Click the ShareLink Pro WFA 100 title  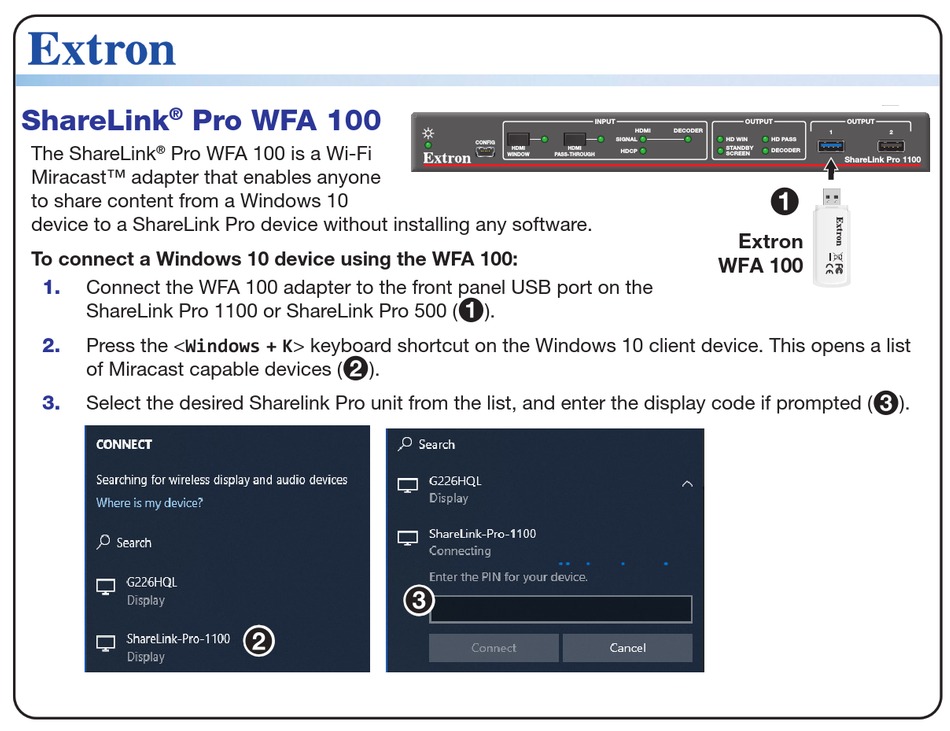pyautogui.click(x=201, y=120)
